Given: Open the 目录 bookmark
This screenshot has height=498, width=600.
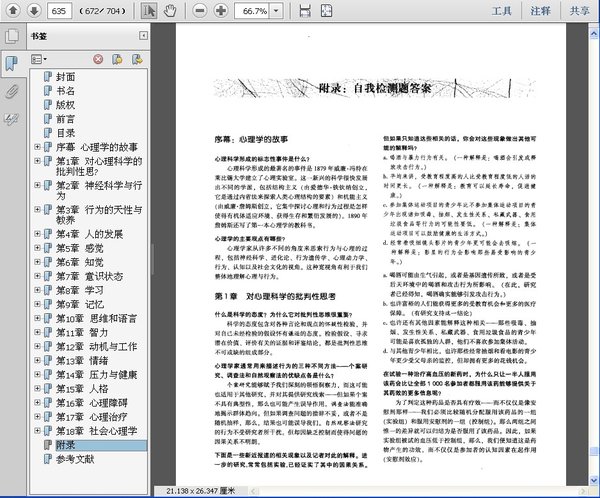Looking at the screenshot, I should pos(65,133).
